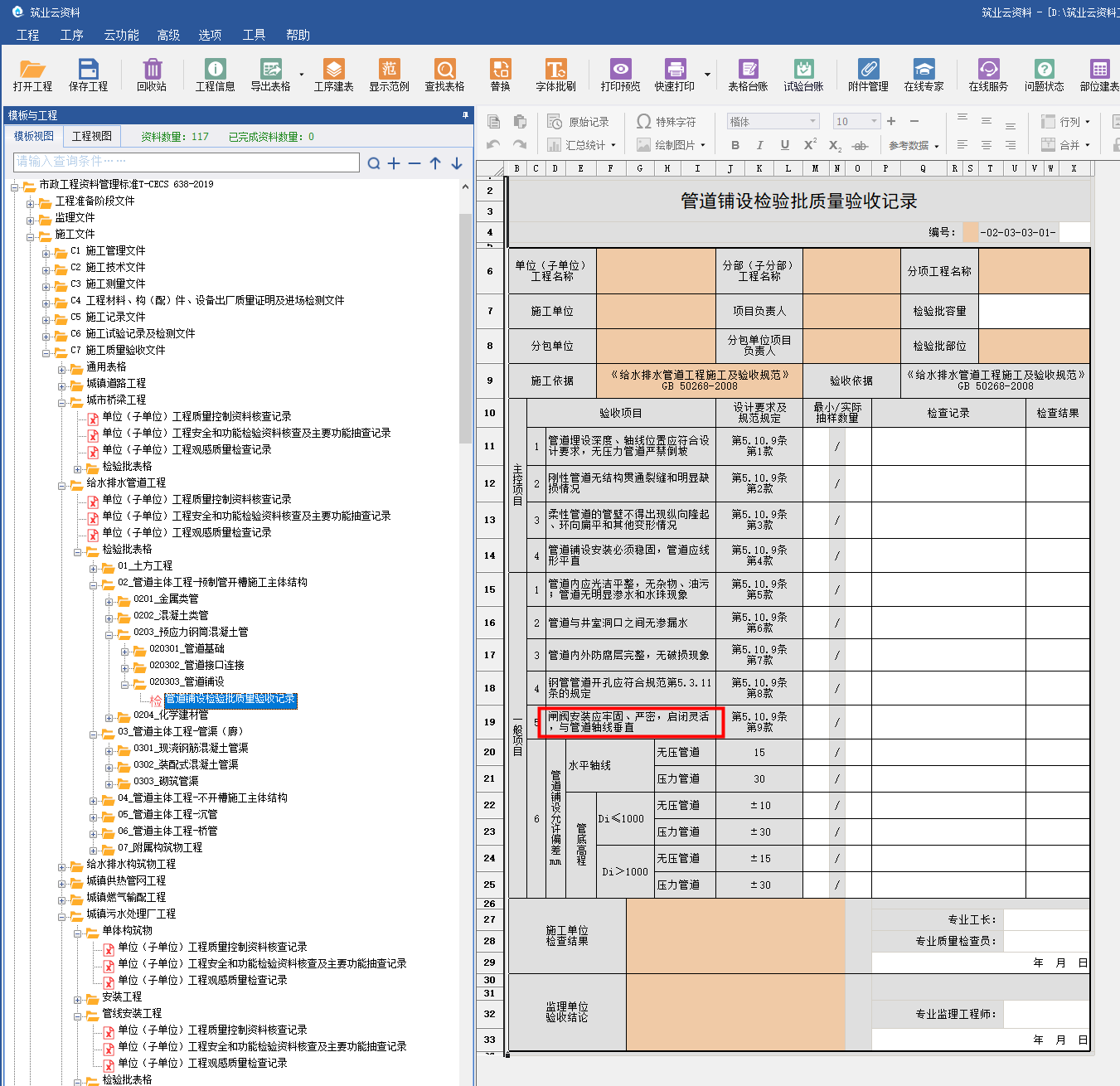Collapse the 施工文件 tree node
This screenshot has width=1120, height=1086.
point(31,237)
